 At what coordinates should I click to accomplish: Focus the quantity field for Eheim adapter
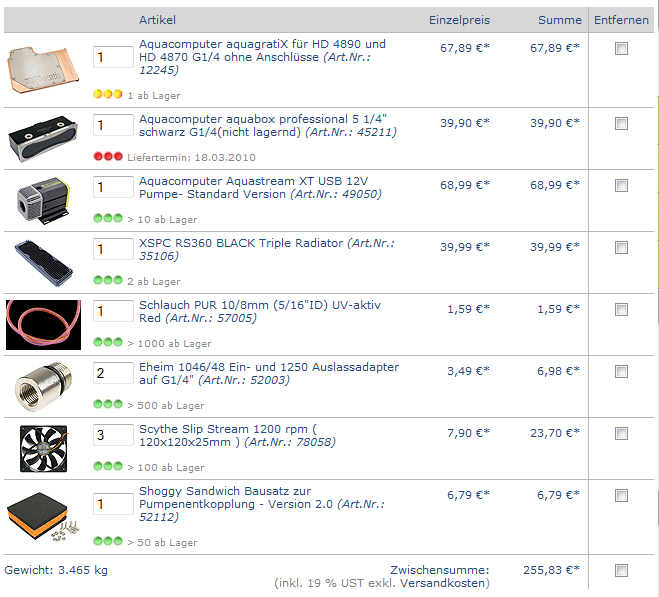(113, 373)
